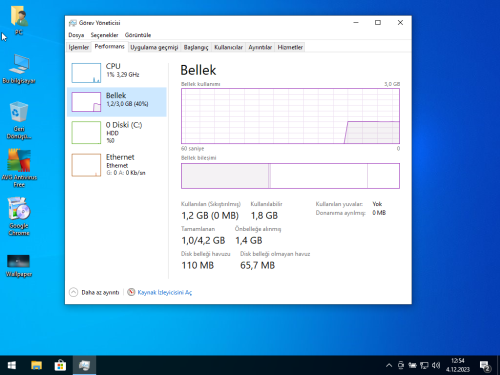Screen dimensions: 500x375
Task: Switch to the Uygulama geçmişi tab
Action: click(x=154, y=47)
